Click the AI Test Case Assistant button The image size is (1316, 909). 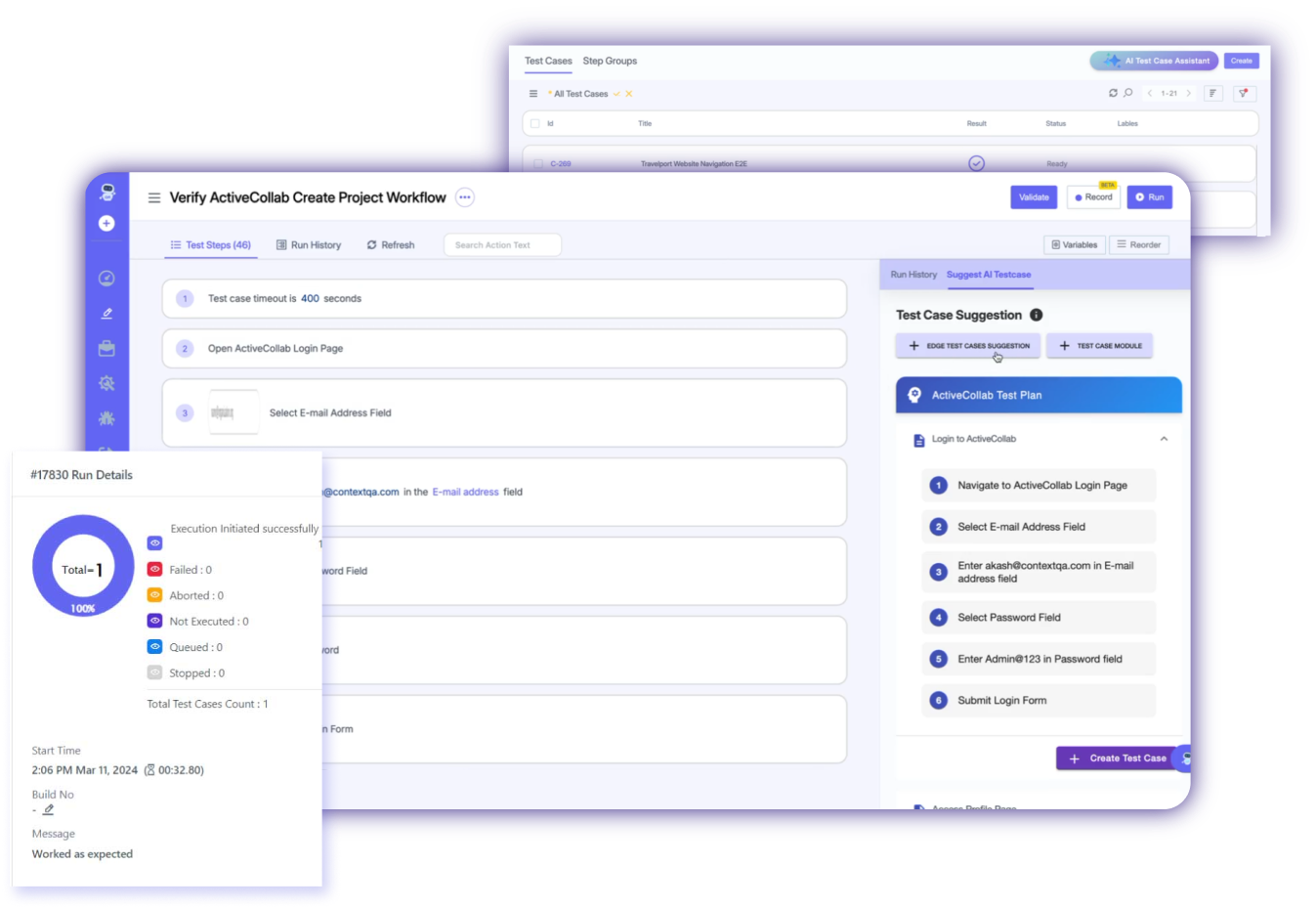(x=1154, y=61)
